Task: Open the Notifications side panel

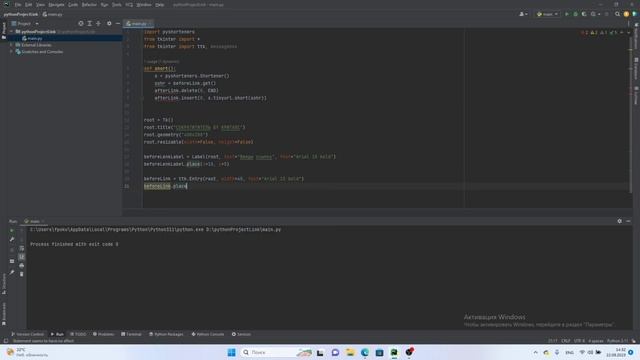Action: [x=636, y=37]
